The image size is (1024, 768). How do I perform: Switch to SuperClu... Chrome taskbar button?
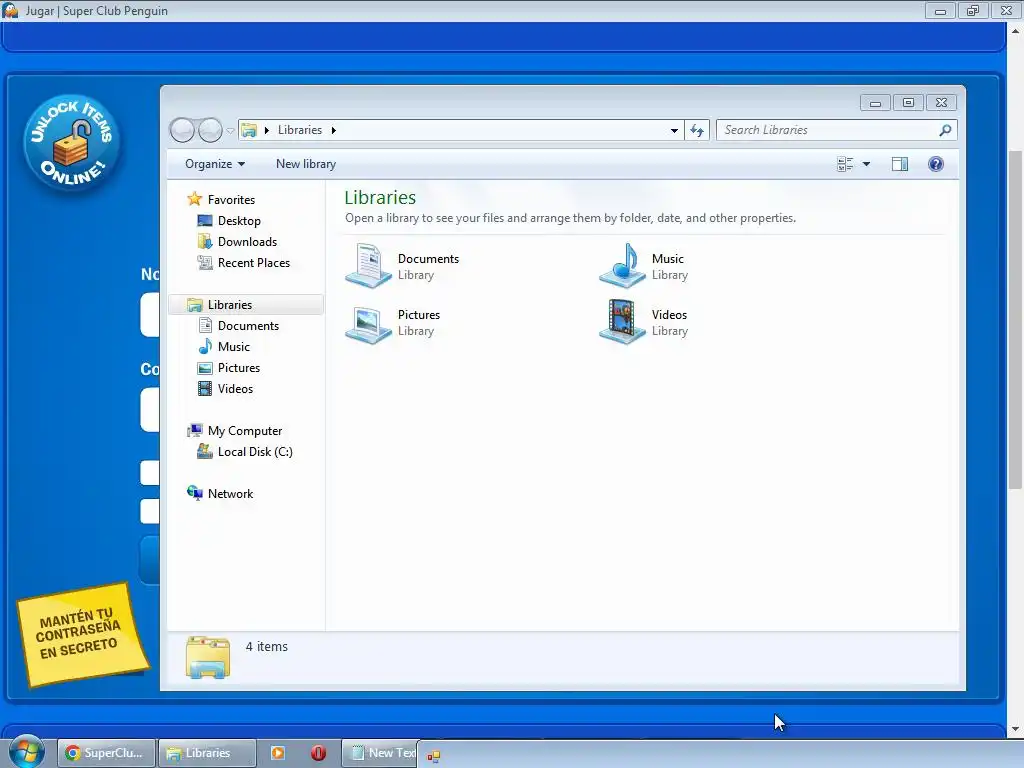coord(106,753)
